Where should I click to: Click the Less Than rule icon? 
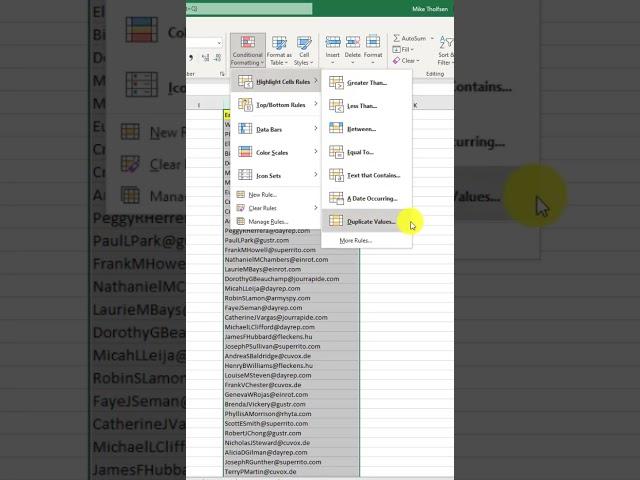coord(336,106)
